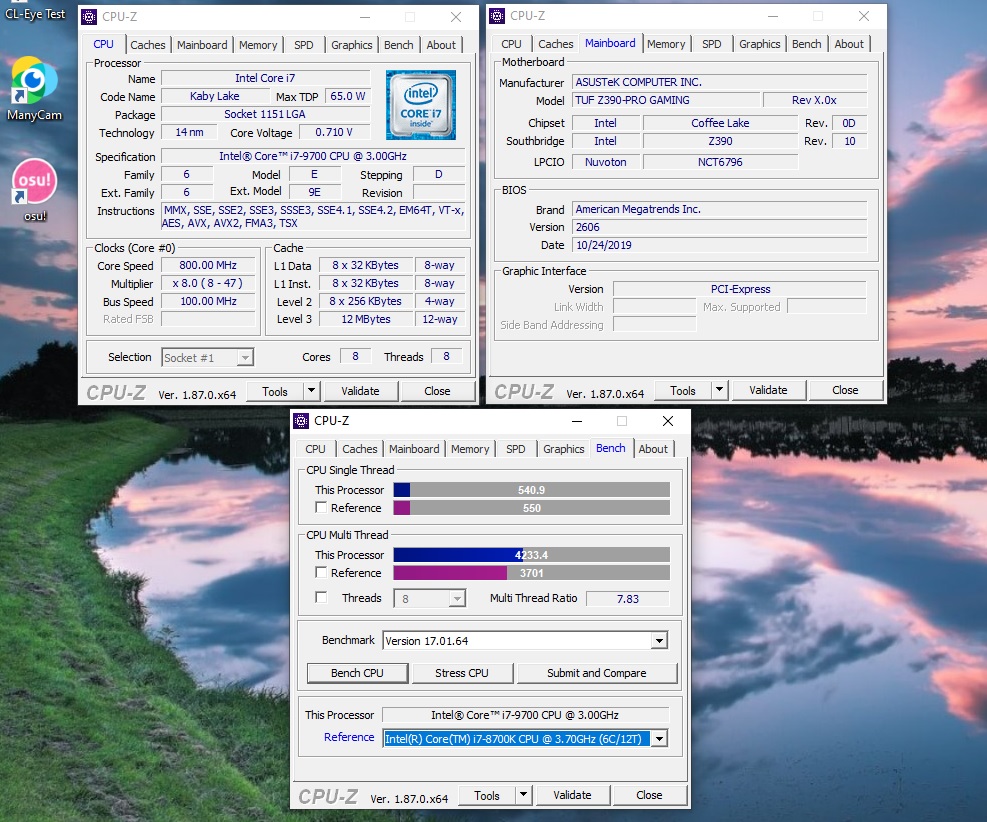Tick the Threads checkbox
Screen dimensions: 987x822
tap(321, 598)
